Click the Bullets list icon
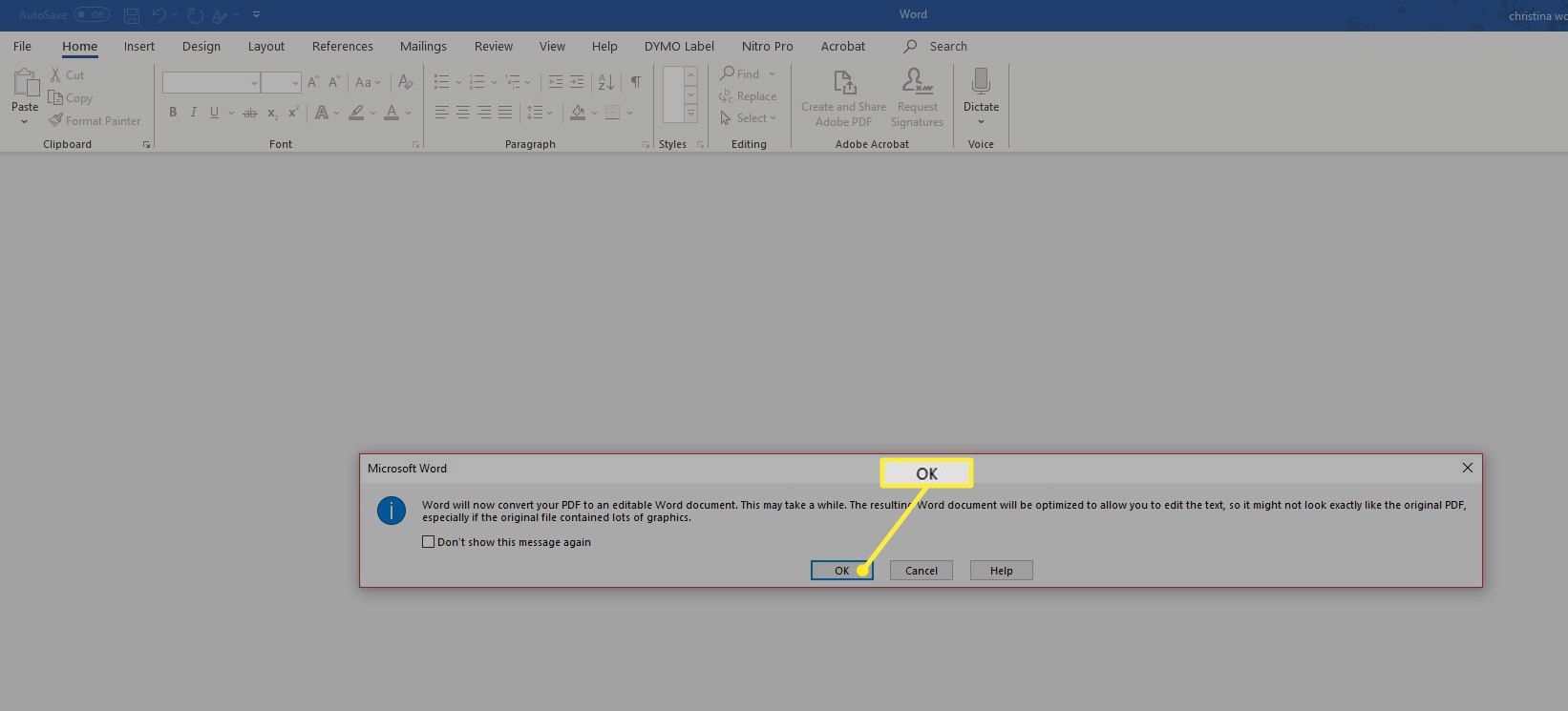 point(441,82)
